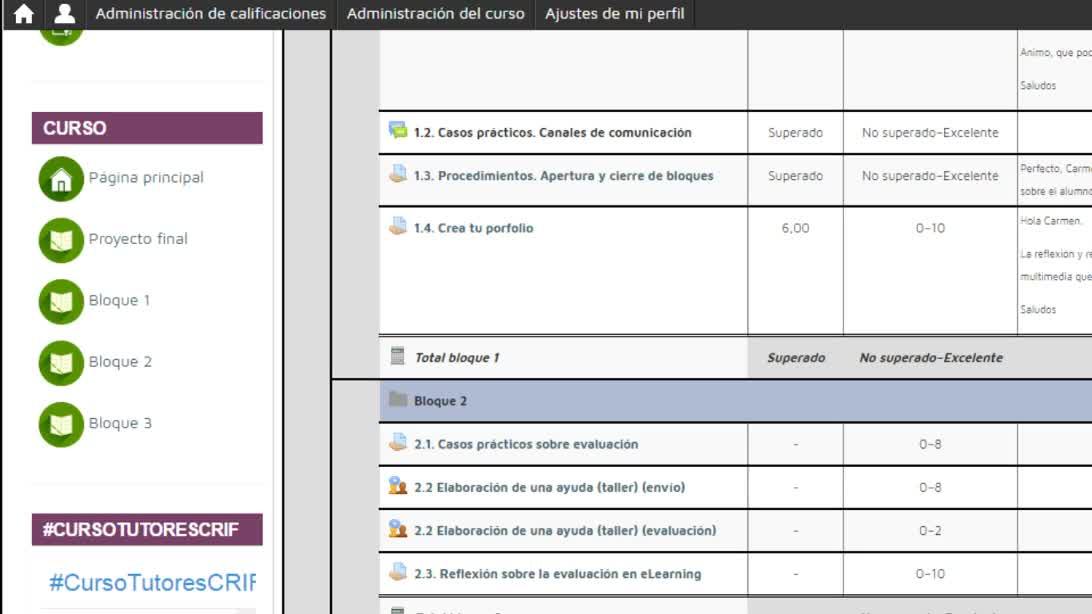The width and height of the screenshot is (1092, 614).
Task: Select Superado grade in 1.3 Procedimientos row
Action: (x=795, y=175)
